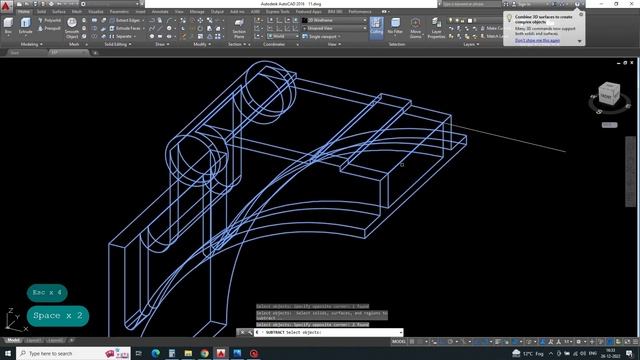This screenshot has width=640, height=360.
Task: Open the Surface ribbon tab
Action: tap(59, 12)
